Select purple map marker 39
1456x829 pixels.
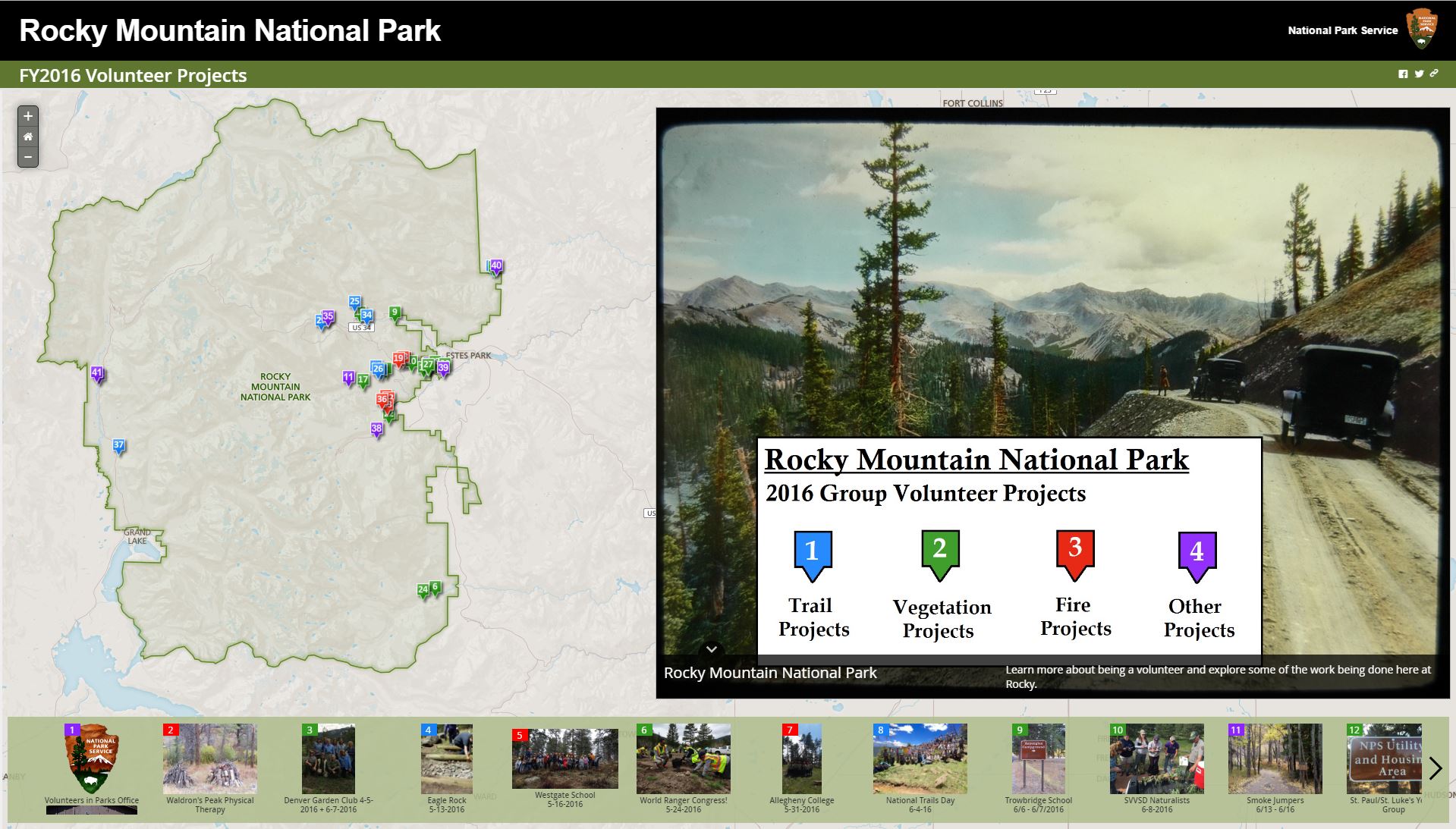point(443,368)
